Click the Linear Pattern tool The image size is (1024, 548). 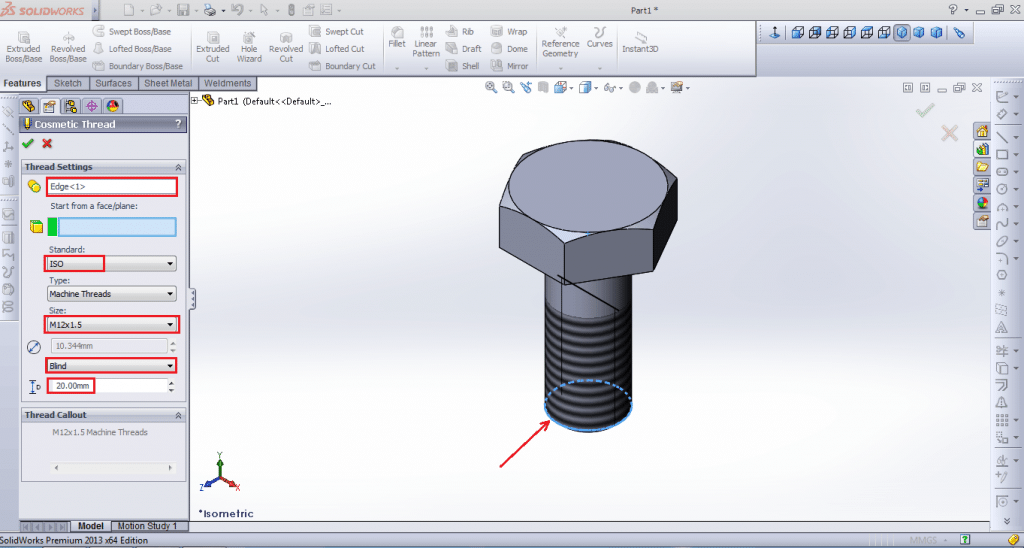(426, 42)
